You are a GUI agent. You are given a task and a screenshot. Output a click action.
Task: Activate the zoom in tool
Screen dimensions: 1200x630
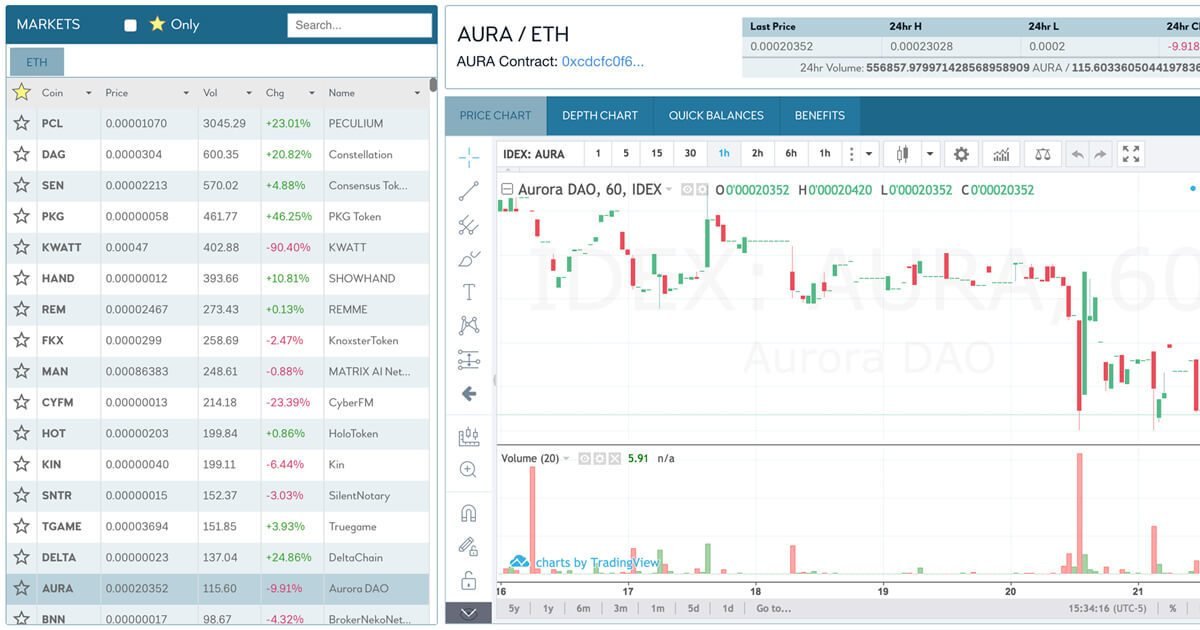coord(468,469)
